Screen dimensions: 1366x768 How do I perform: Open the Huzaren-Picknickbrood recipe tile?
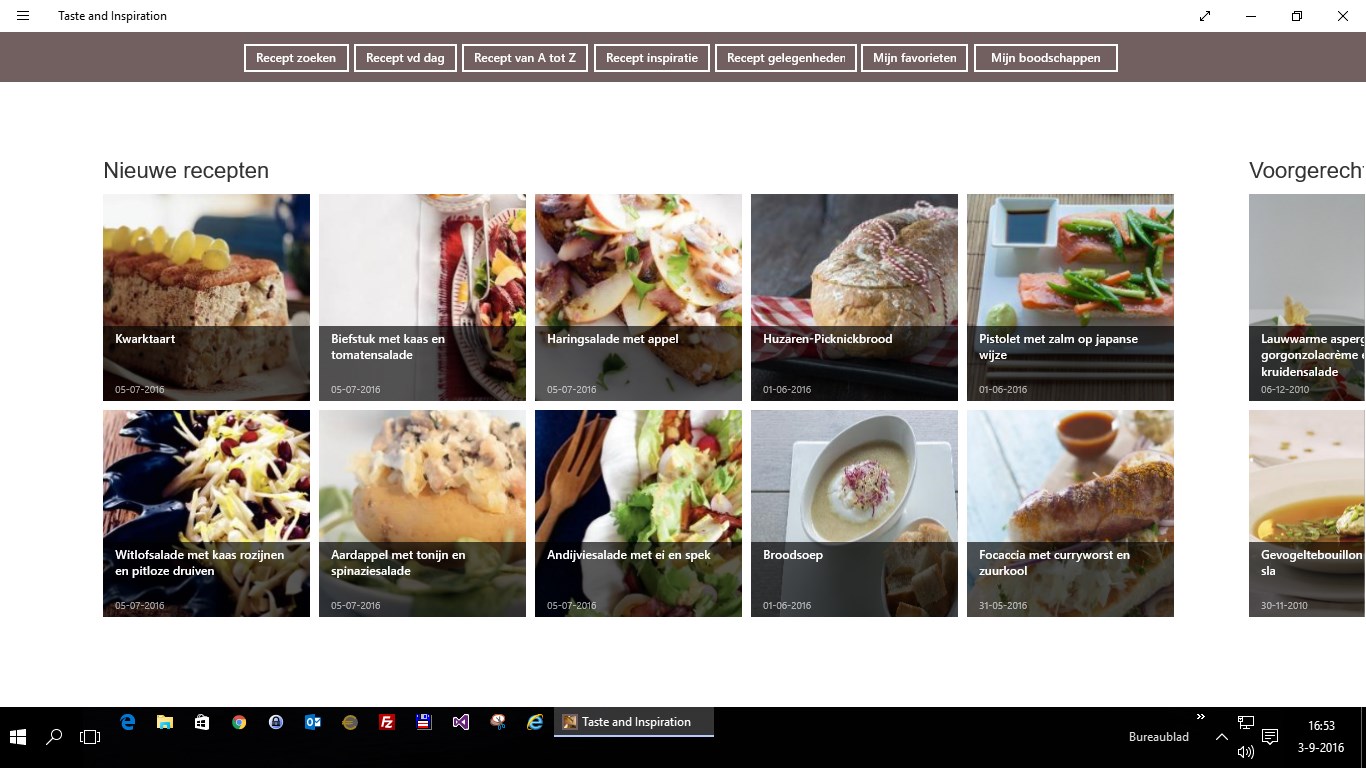(x=854, y=297)
